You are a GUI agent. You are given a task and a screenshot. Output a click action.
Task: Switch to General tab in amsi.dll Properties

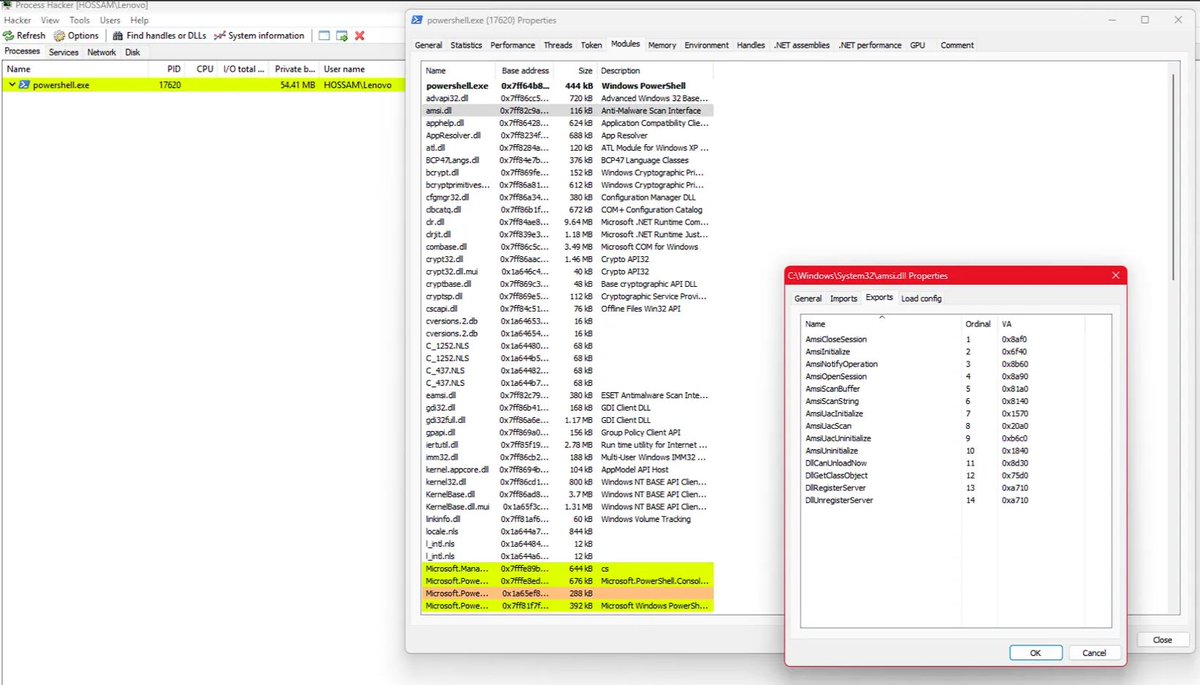point(808,298)
